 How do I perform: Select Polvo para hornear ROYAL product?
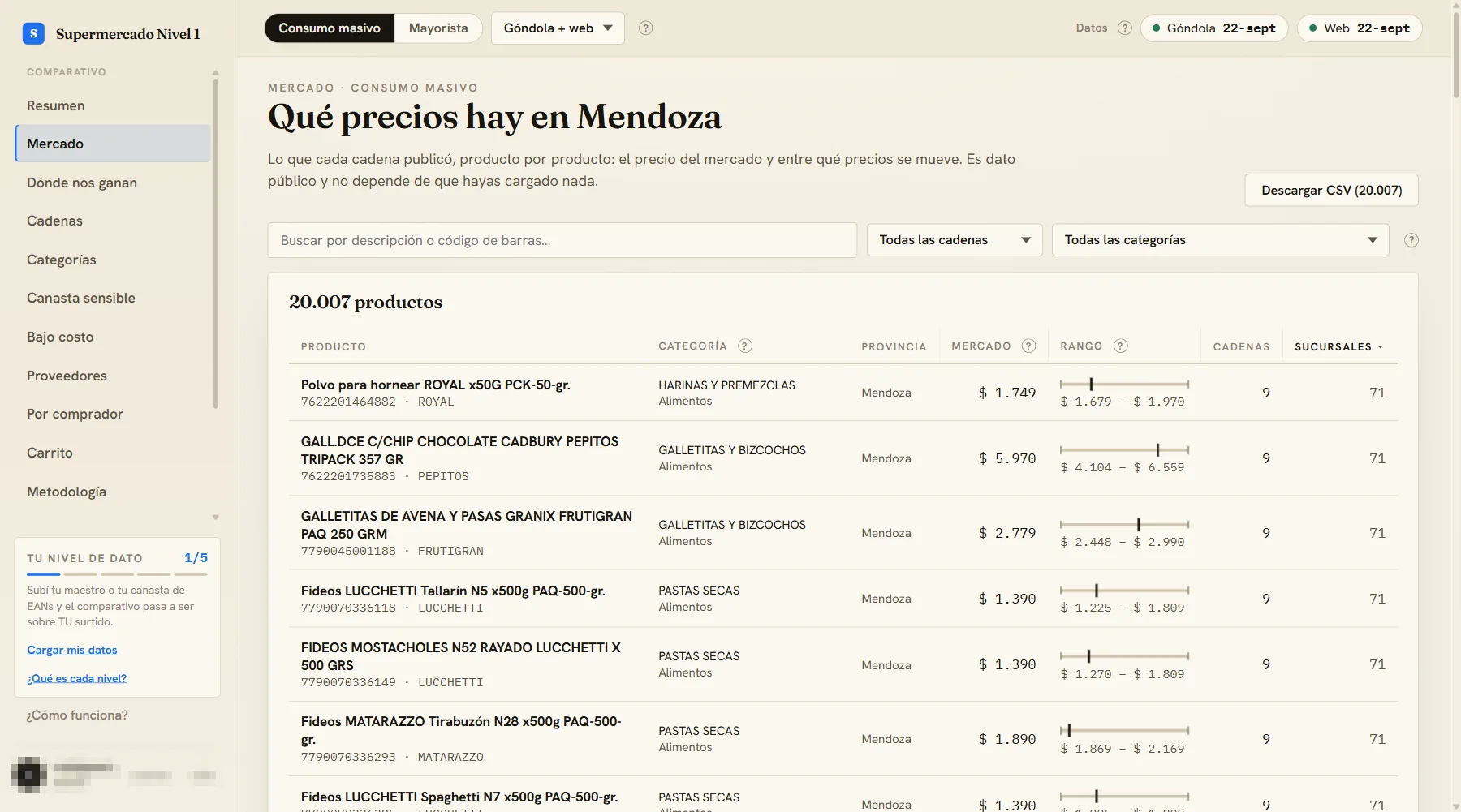pos(843,393)
